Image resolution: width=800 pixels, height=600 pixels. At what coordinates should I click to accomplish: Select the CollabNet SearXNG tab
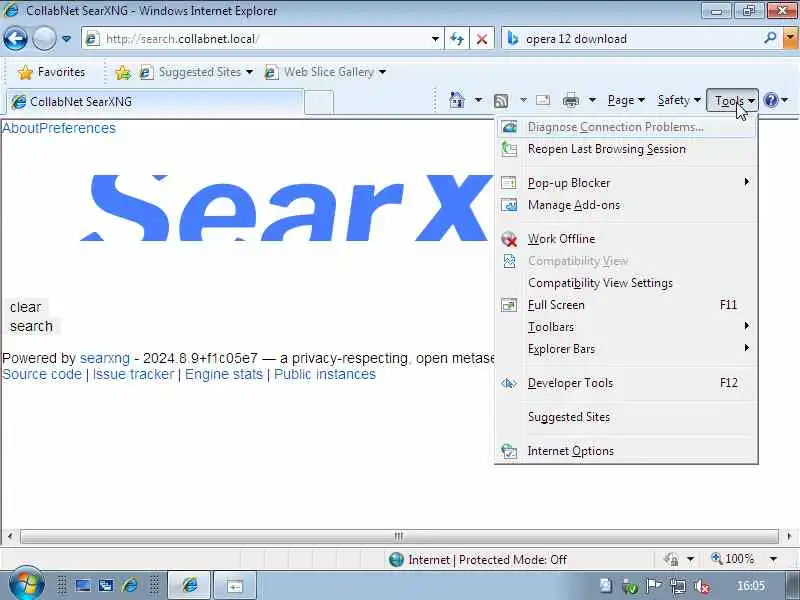coord(155,102)
